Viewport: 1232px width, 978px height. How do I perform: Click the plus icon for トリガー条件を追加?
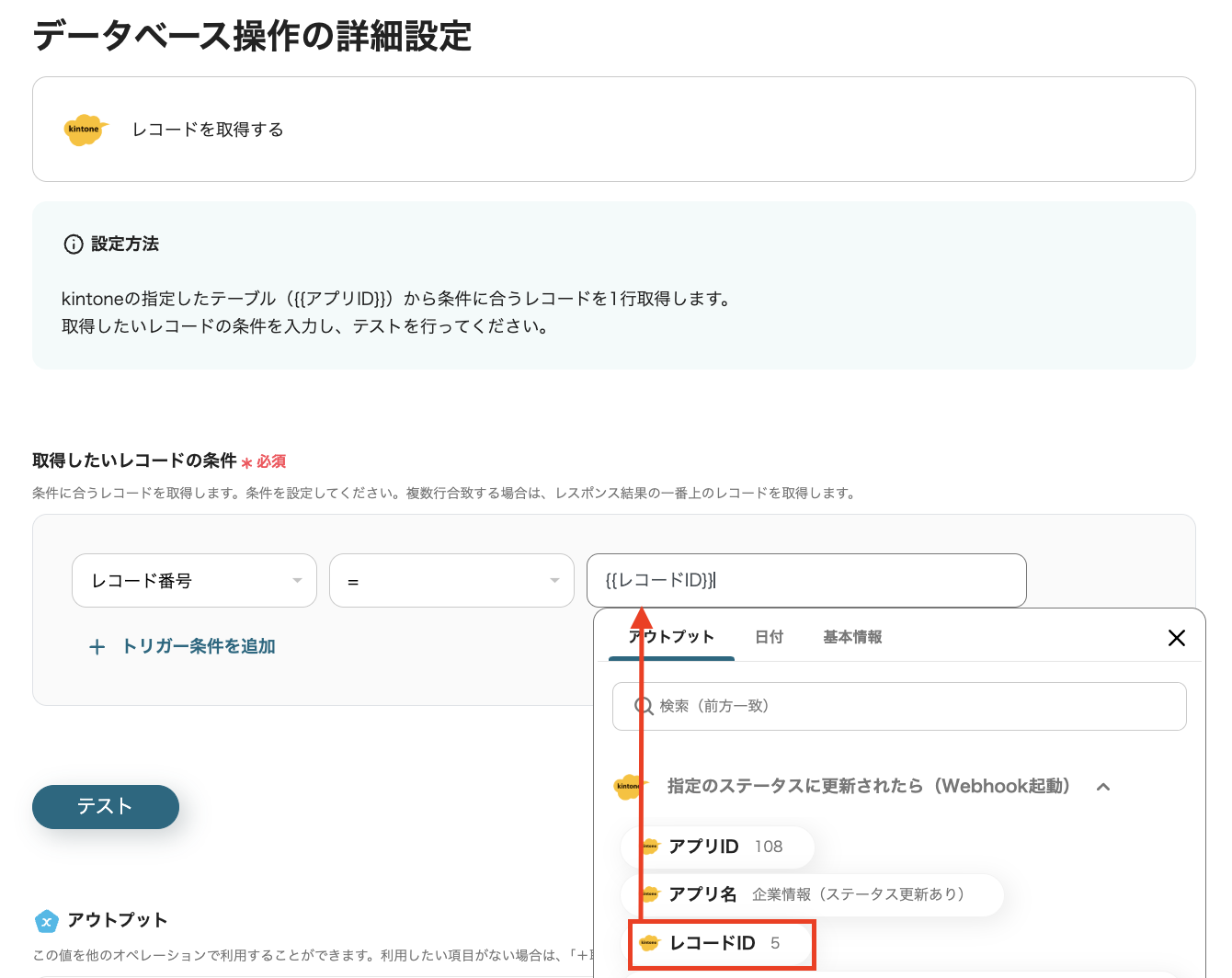[x=97, y=647]
